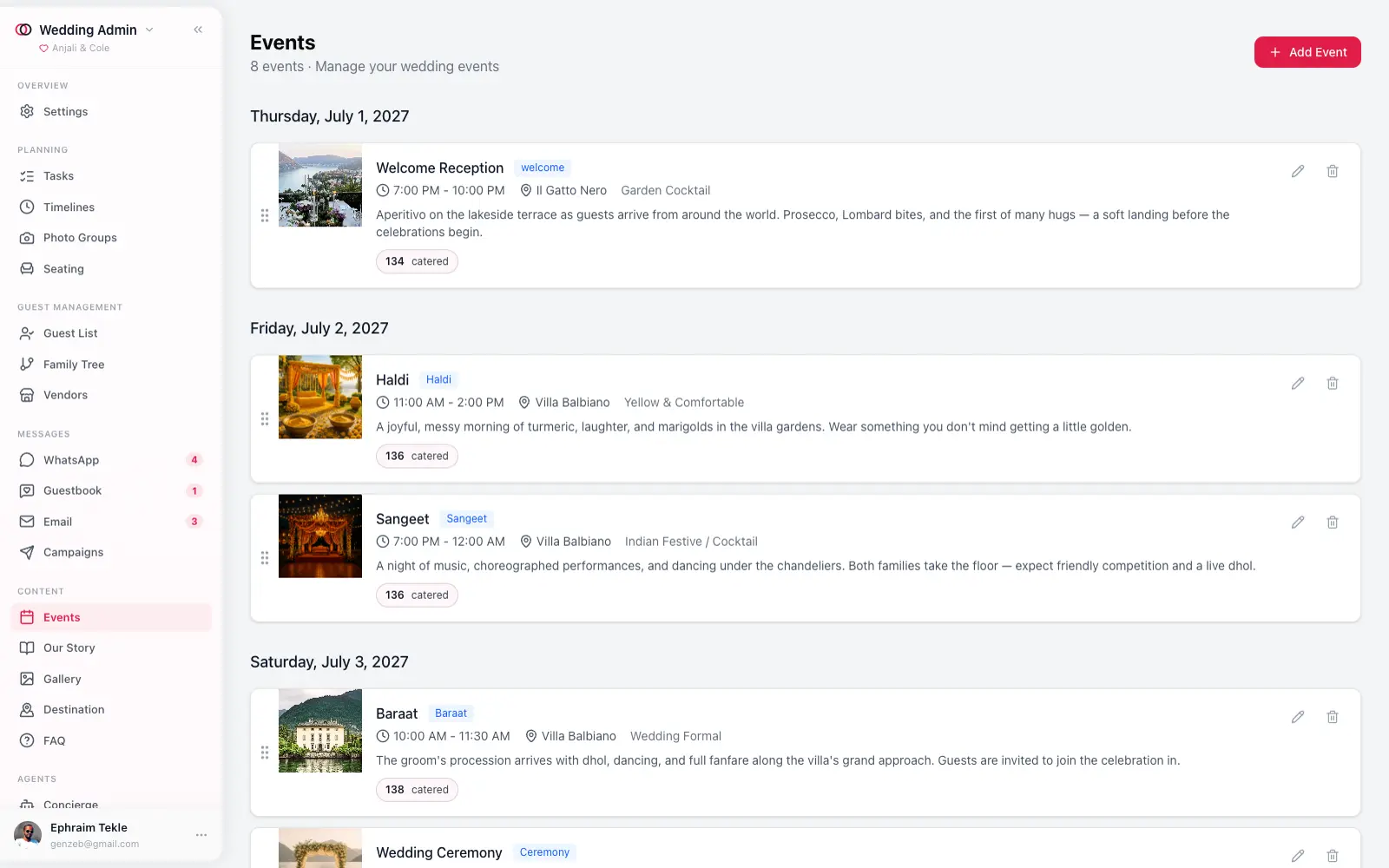Click the 134 catered chip
The height and width of the screenshot is (868, 1389).
(x=417, y=261)
